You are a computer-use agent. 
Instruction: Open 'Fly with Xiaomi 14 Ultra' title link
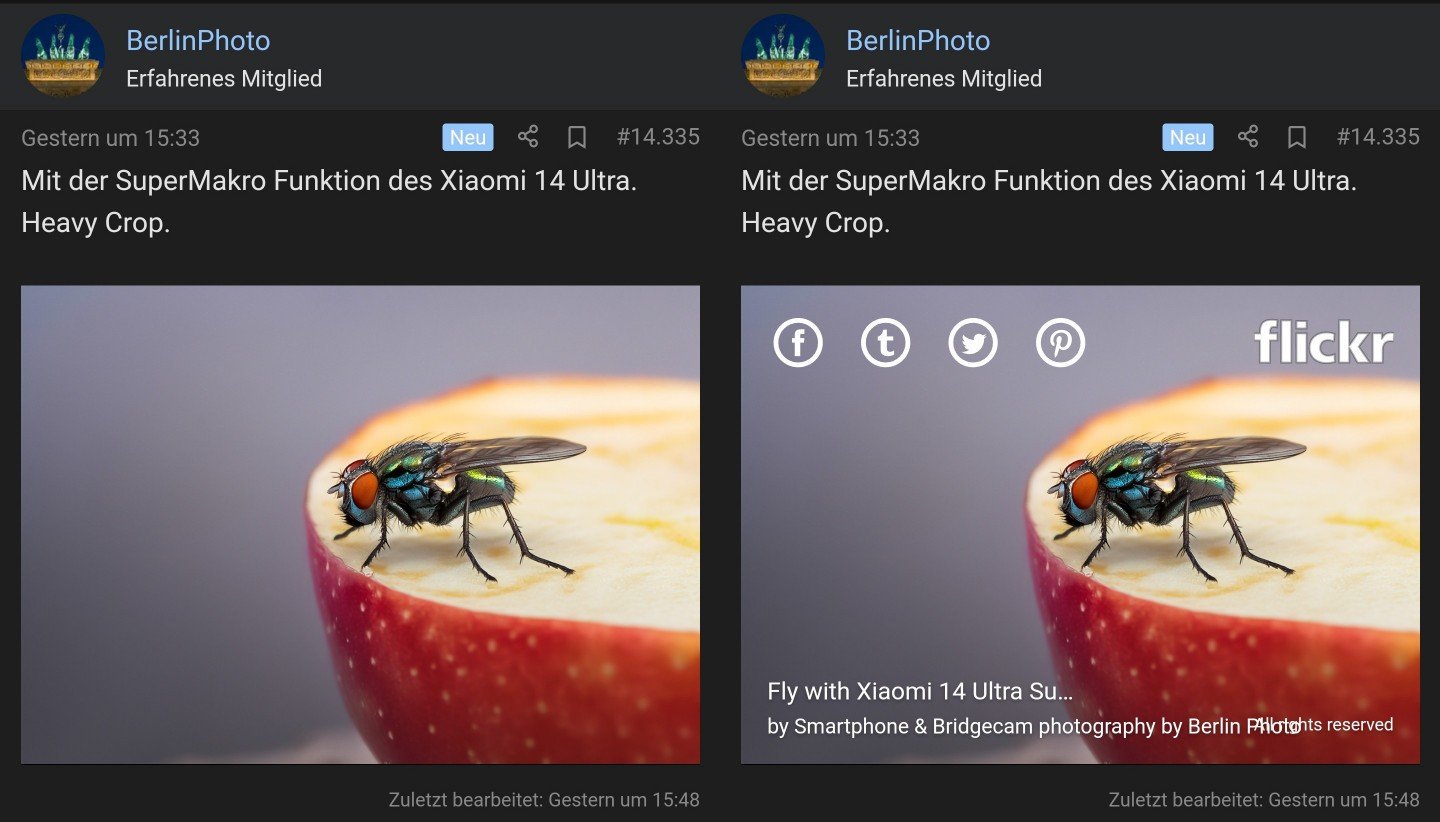pyautogui.click(x=919, y=691)
